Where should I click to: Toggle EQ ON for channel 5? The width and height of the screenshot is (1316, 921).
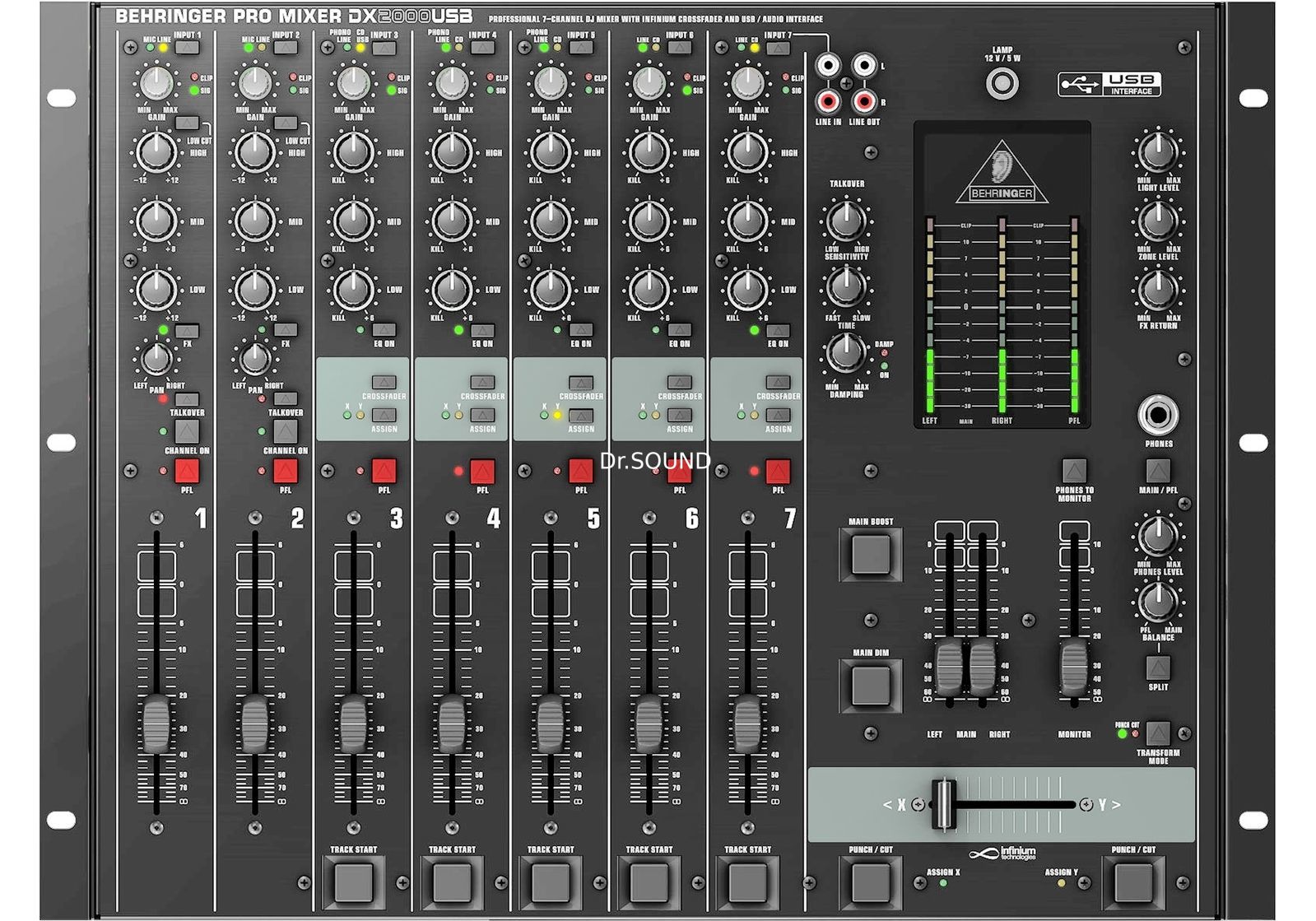coord(581,331)
